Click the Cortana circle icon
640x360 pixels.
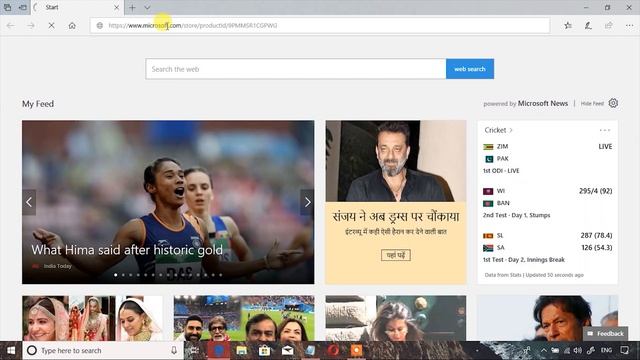31,351
